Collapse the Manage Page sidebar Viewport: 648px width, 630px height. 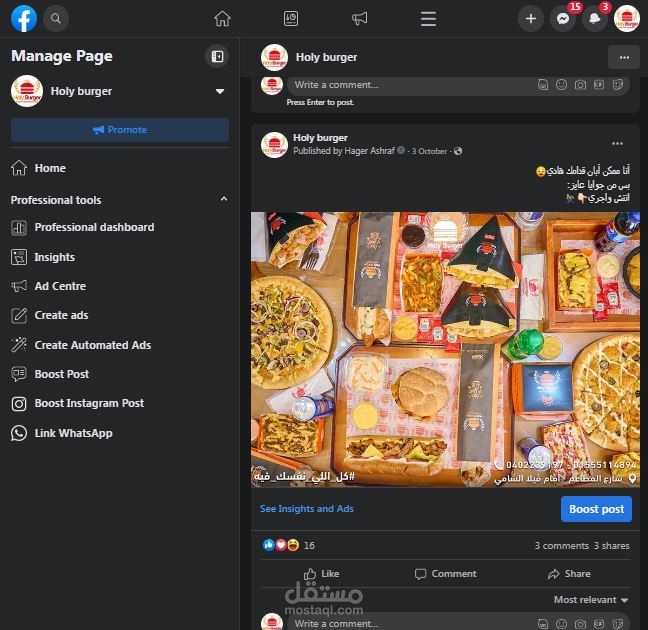coord(217,56)
